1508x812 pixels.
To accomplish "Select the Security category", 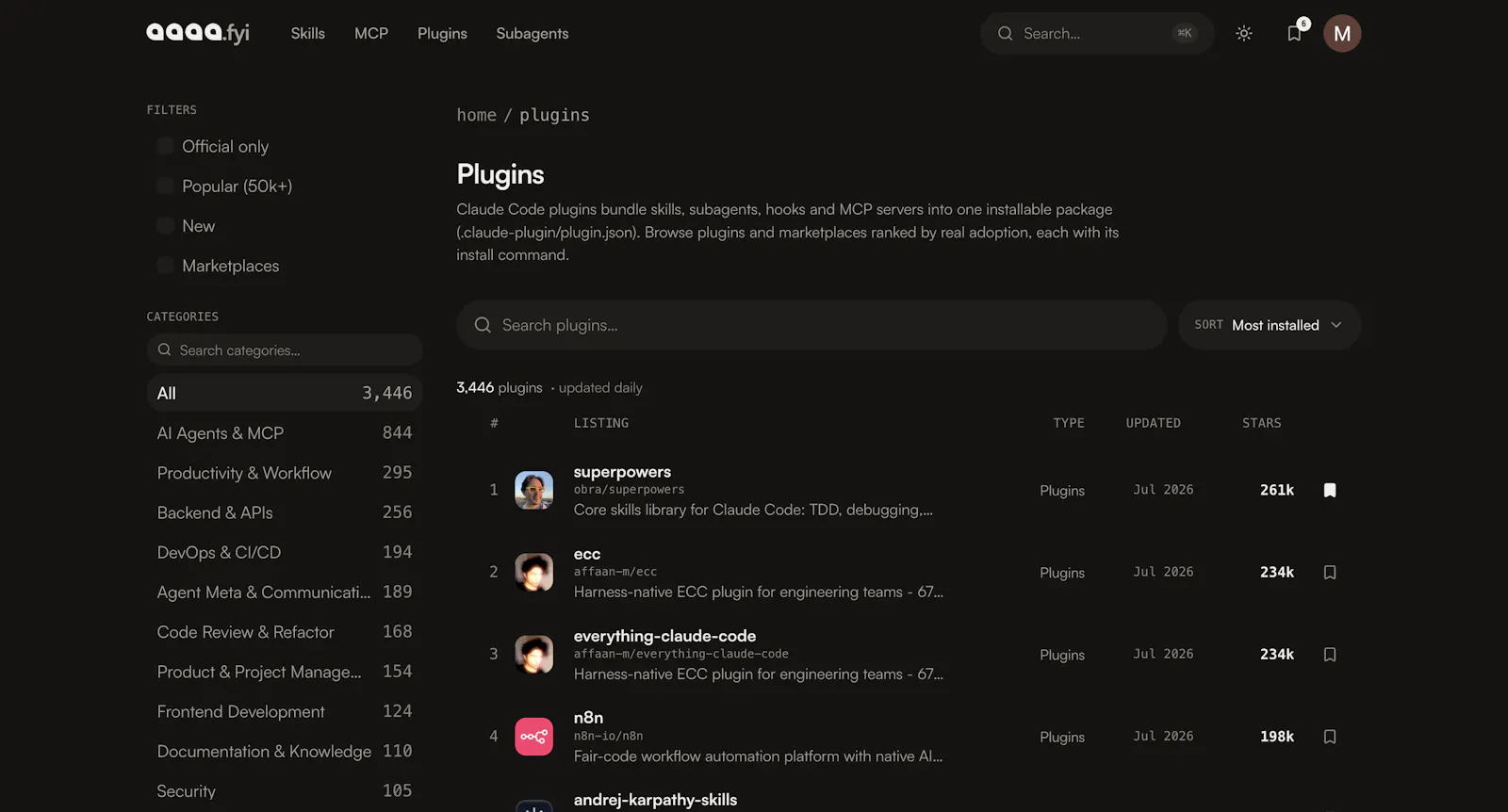I will click(285, 791).
